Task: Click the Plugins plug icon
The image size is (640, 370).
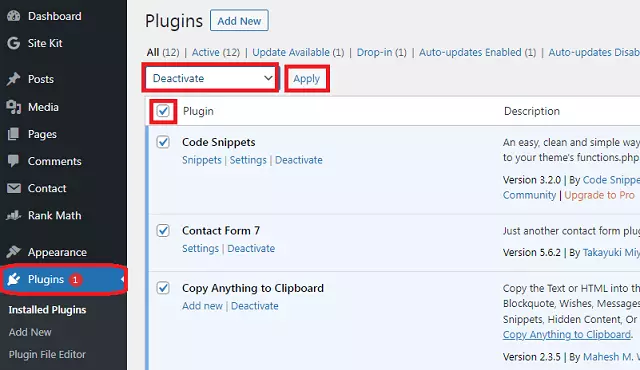Action: 13,279
